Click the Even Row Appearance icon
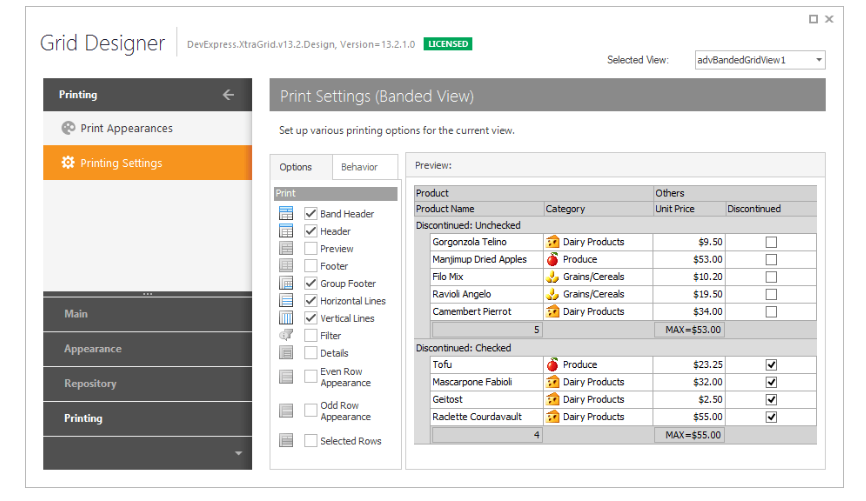The width and height of the screenshot is (866, 501). coord(286,377)
